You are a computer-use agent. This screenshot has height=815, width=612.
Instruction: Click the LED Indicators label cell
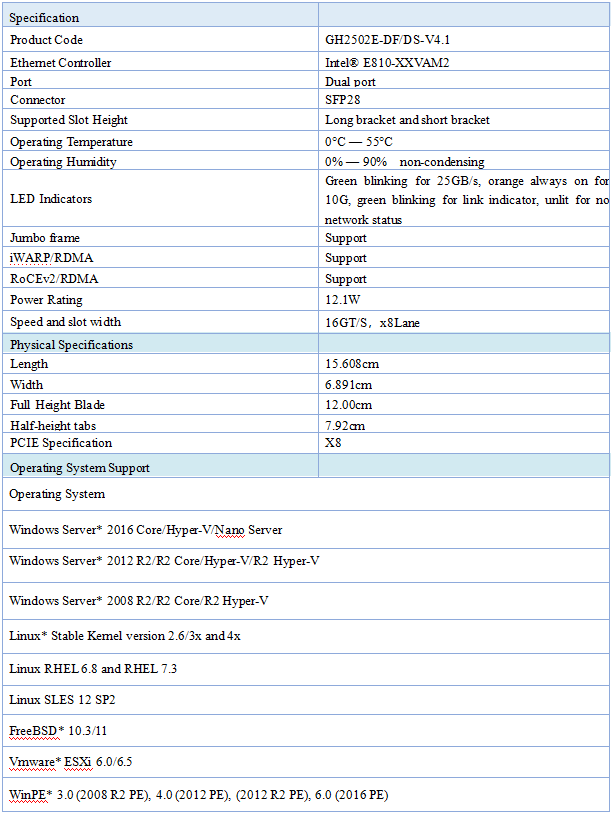pos(51,199)
